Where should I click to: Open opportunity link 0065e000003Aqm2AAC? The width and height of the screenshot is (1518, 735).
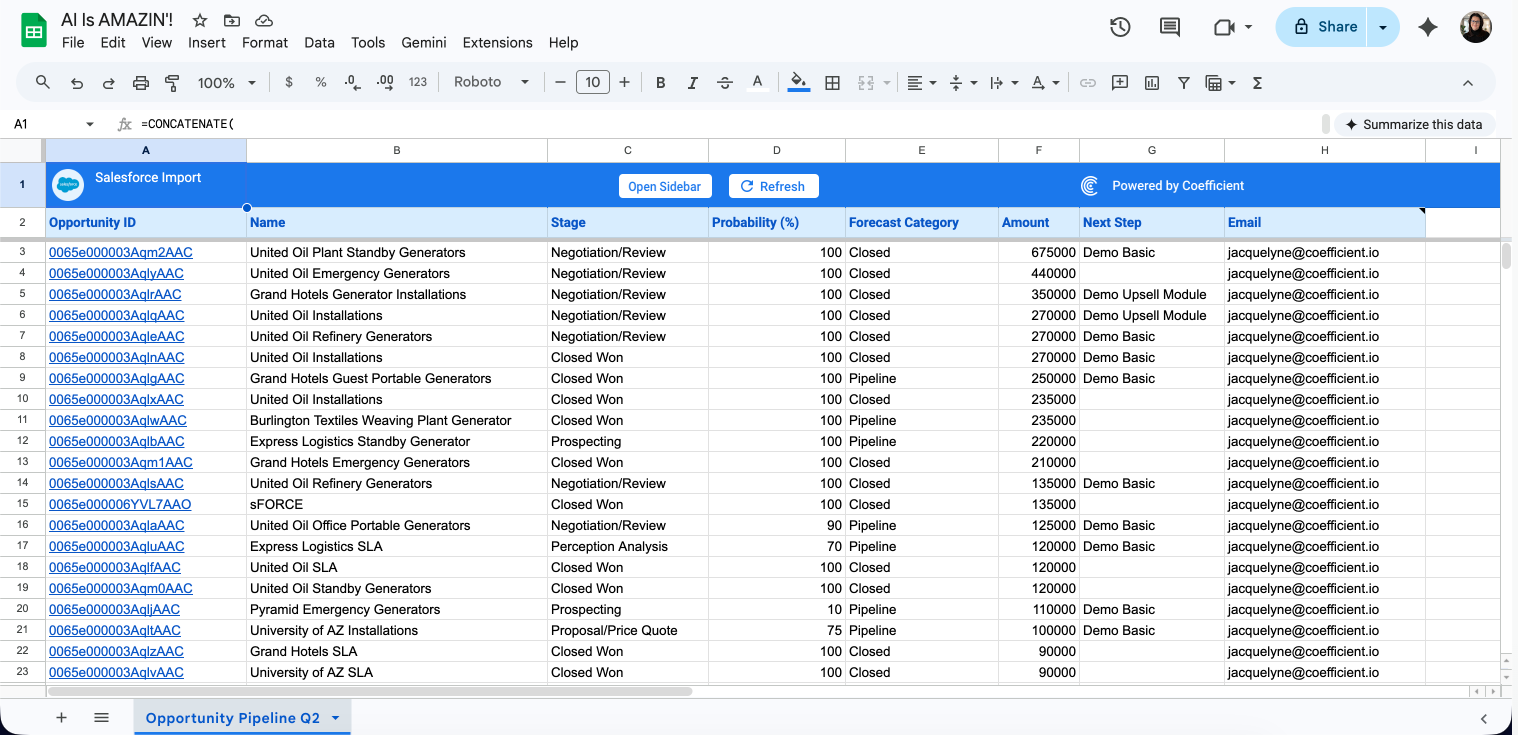coord(121,252)
